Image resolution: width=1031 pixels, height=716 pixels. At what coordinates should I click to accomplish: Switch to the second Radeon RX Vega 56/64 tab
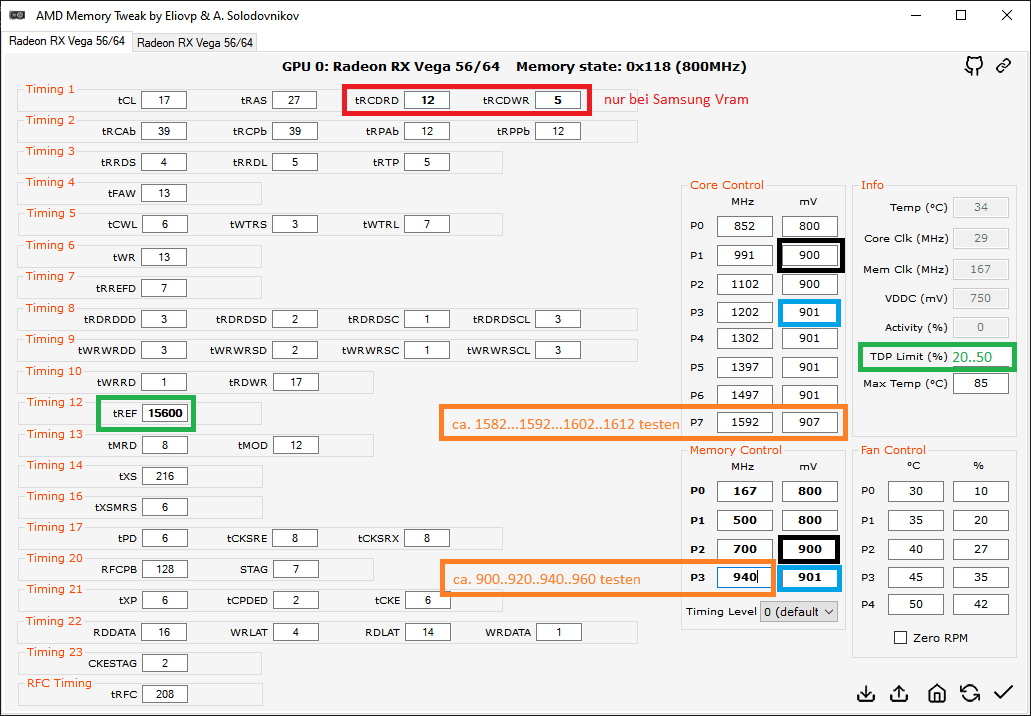pyautogui.click(x=195, y=43)
